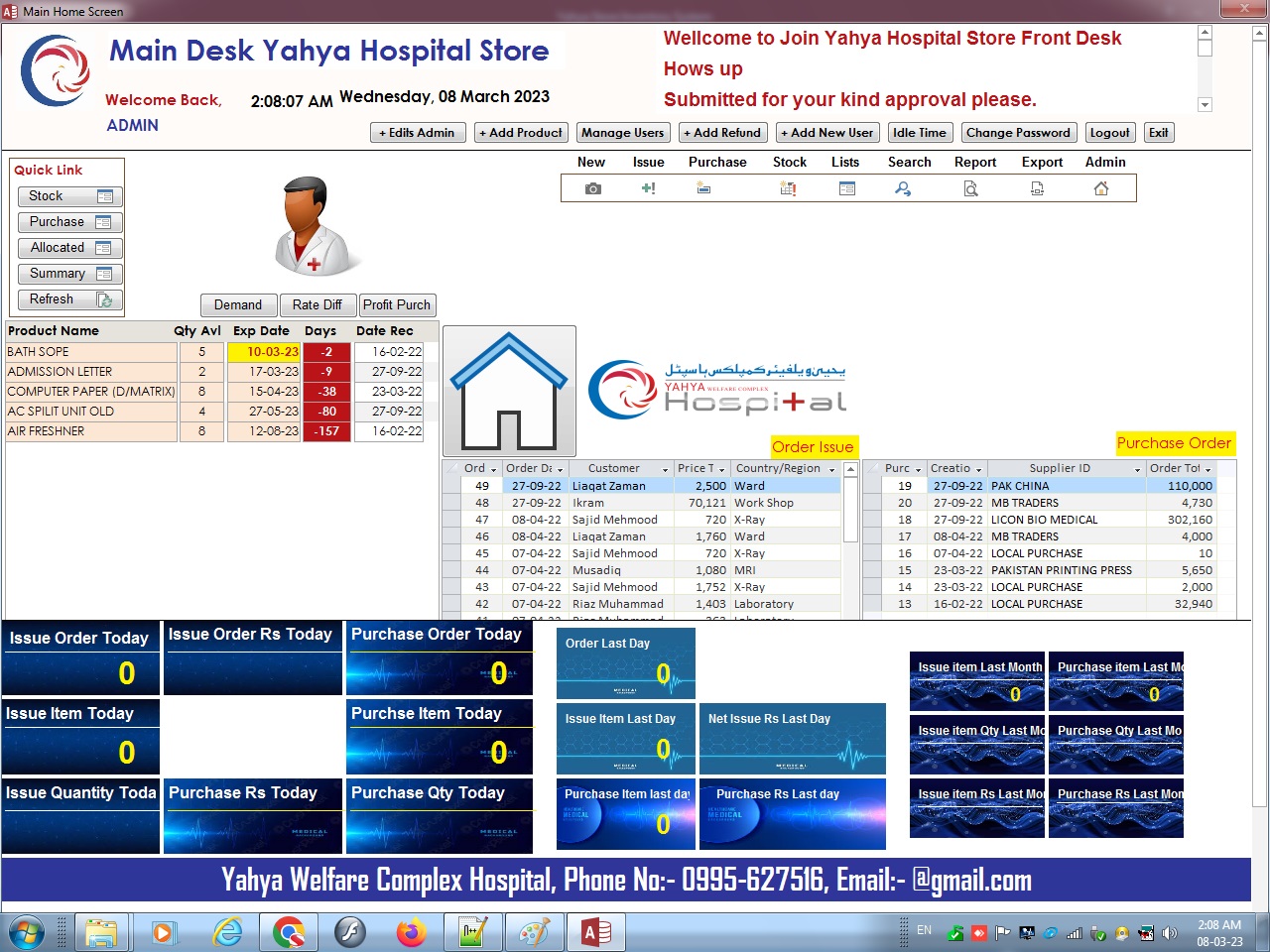Open Firefox from the taskbar

pos(411,932)
